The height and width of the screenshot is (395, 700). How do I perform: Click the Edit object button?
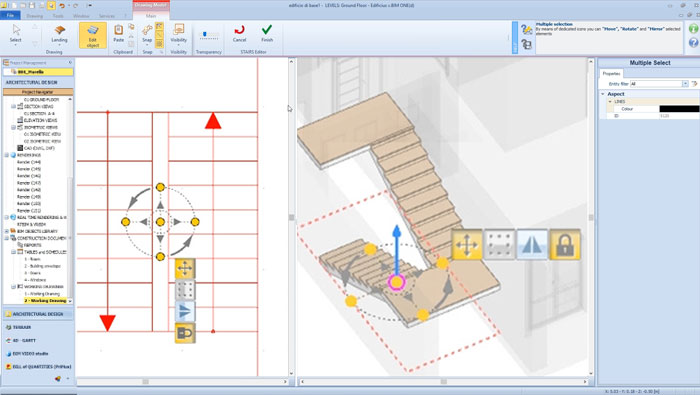93,35
